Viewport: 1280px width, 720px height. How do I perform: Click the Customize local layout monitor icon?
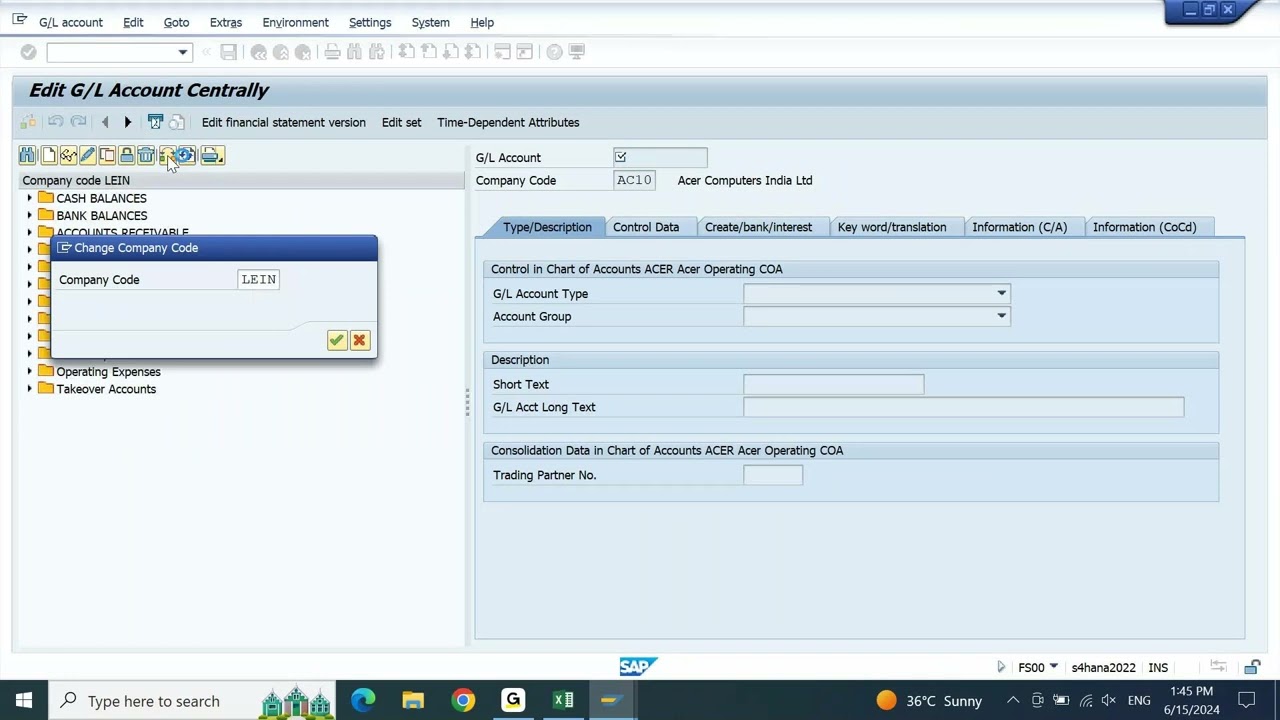577,52
